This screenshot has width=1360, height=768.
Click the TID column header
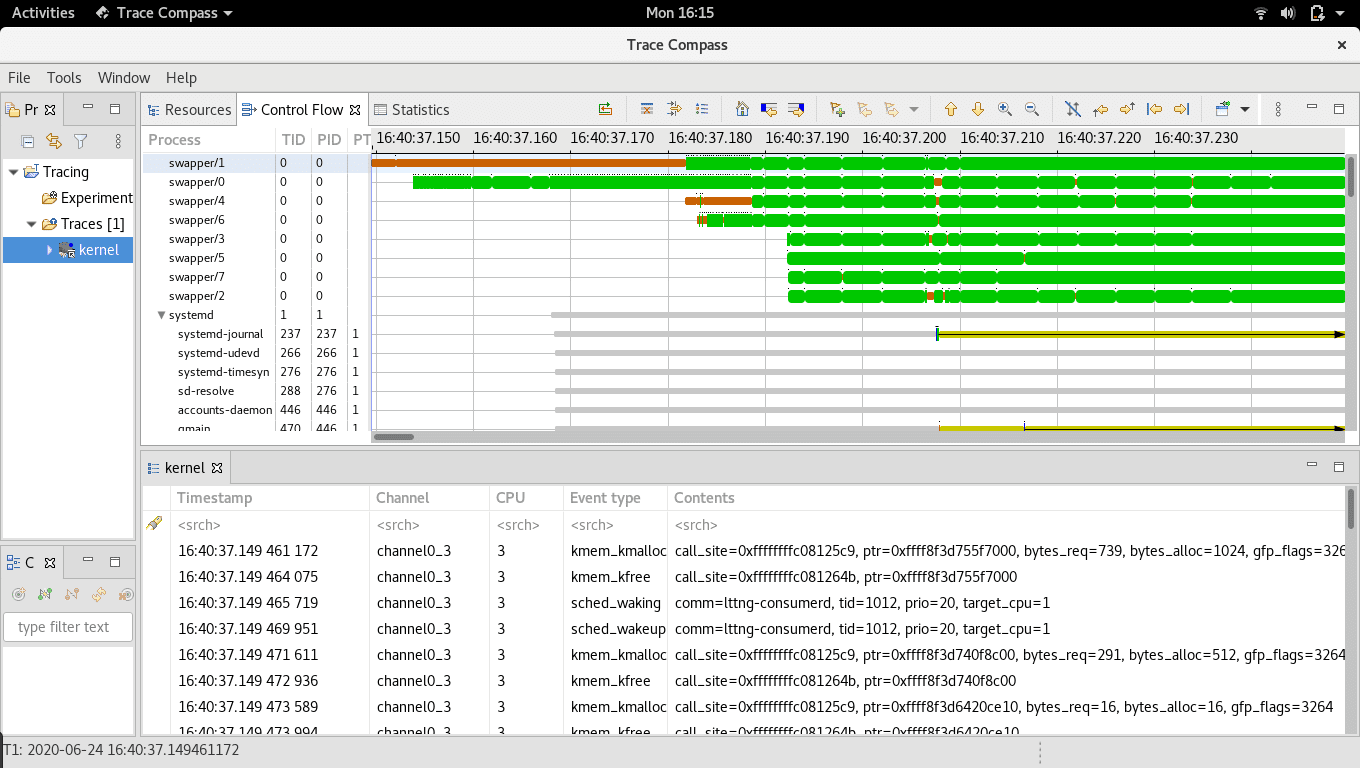click(293, 140)
